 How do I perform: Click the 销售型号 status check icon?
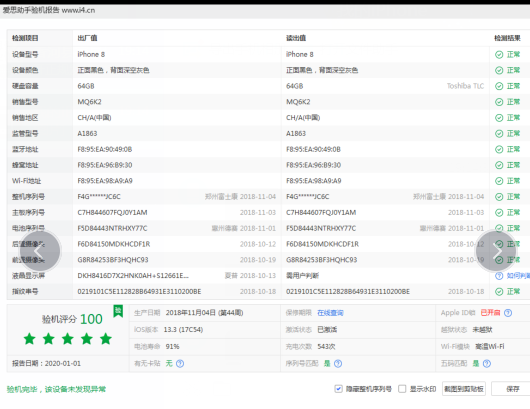point(499,102)
